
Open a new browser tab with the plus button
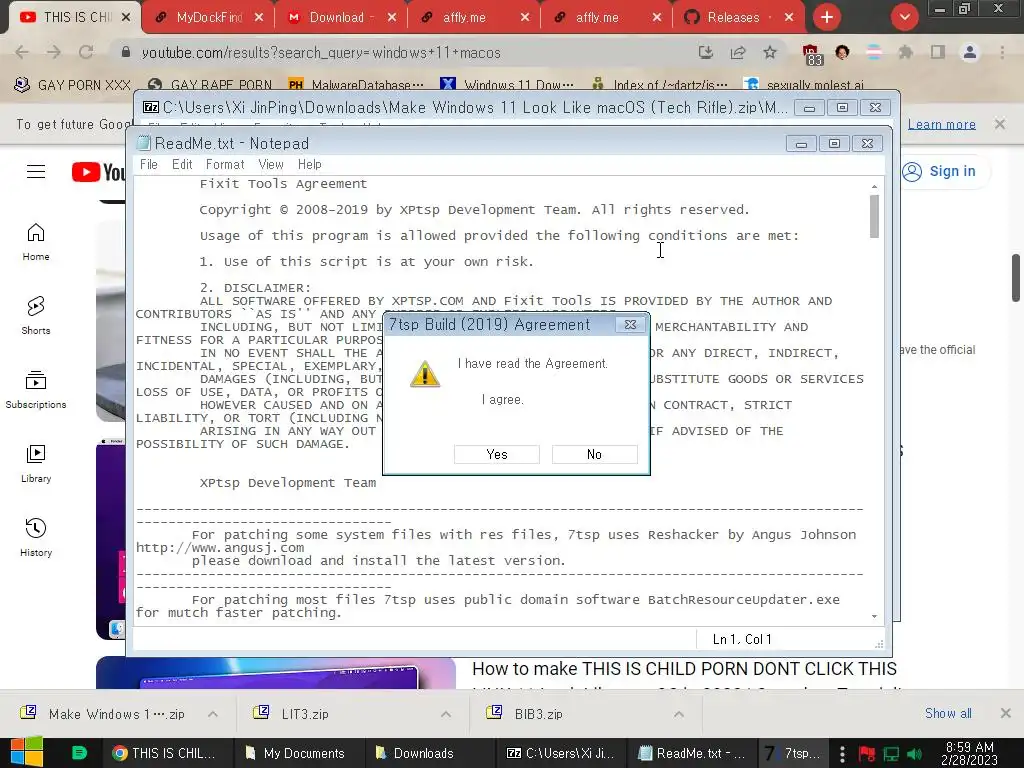(x=827, y=18)
